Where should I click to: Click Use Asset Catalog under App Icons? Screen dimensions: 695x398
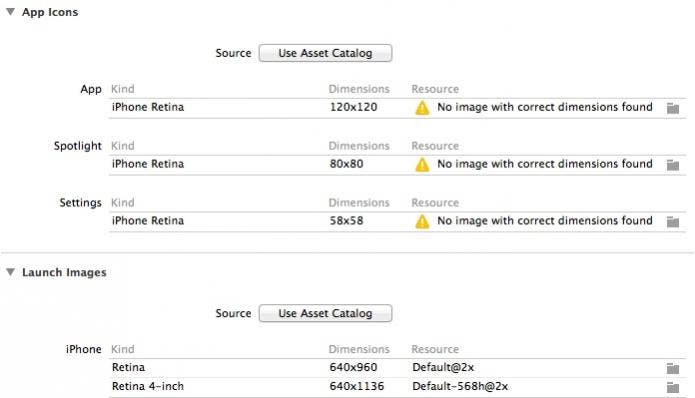tap(325, 53)
